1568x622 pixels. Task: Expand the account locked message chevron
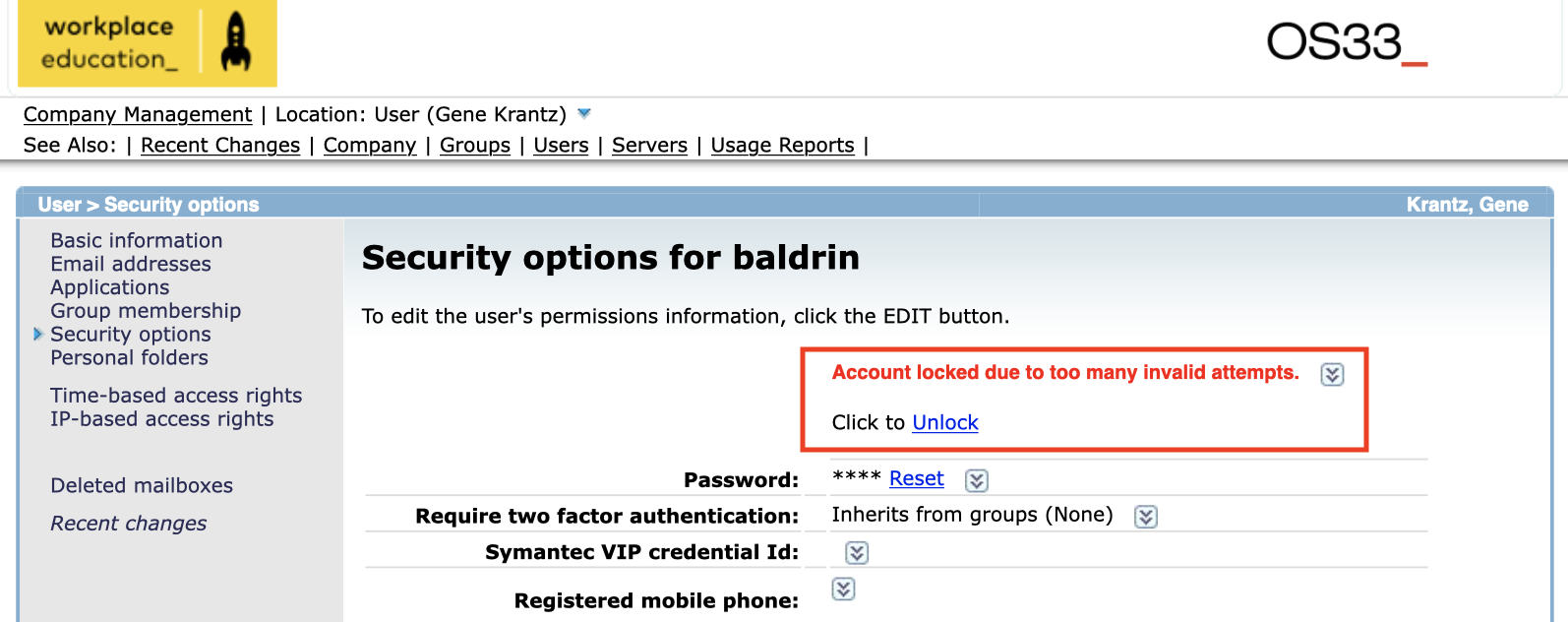tap(1332, 374)
